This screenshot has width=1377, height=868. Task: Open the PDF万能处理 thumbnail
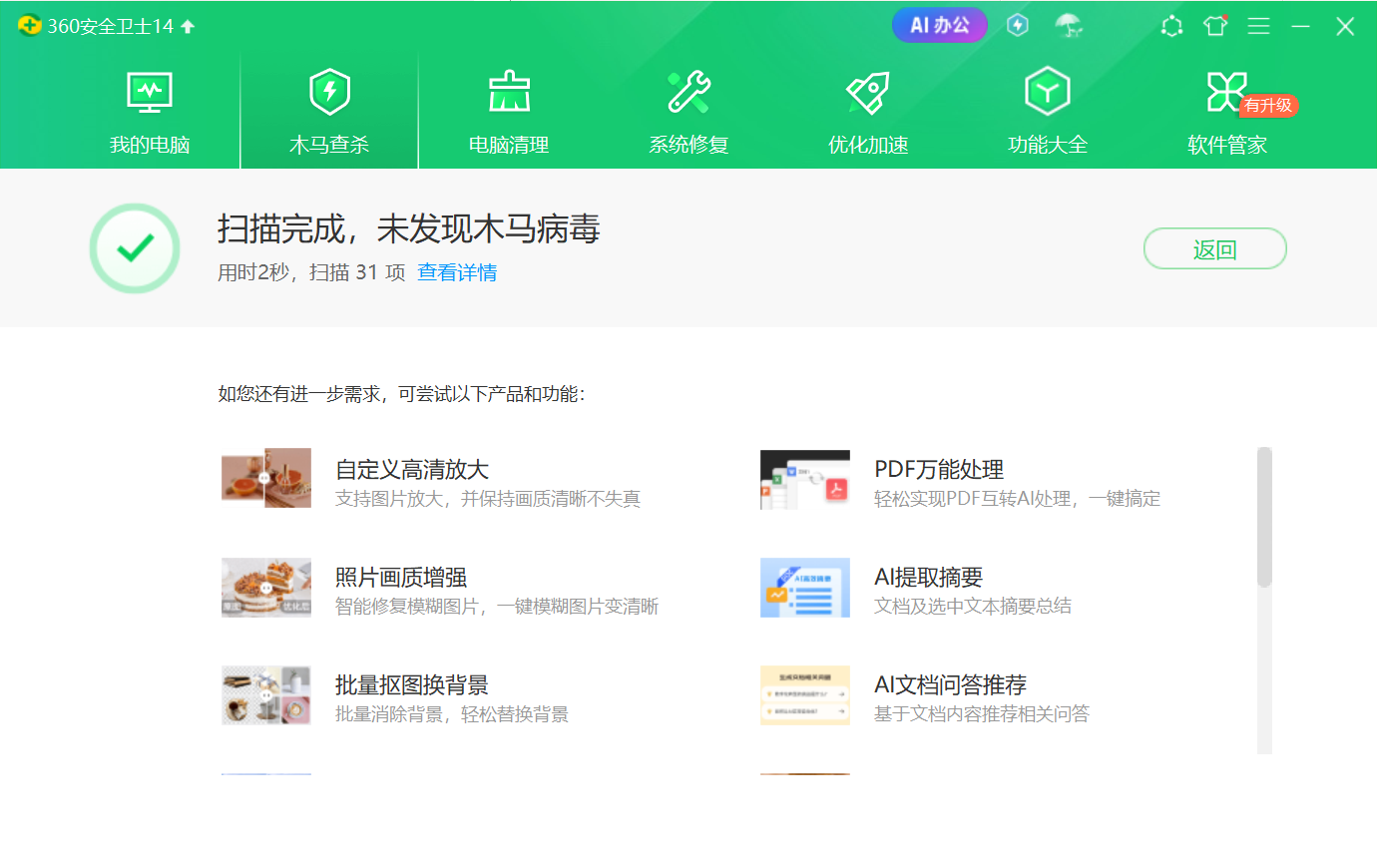(805, 479)
